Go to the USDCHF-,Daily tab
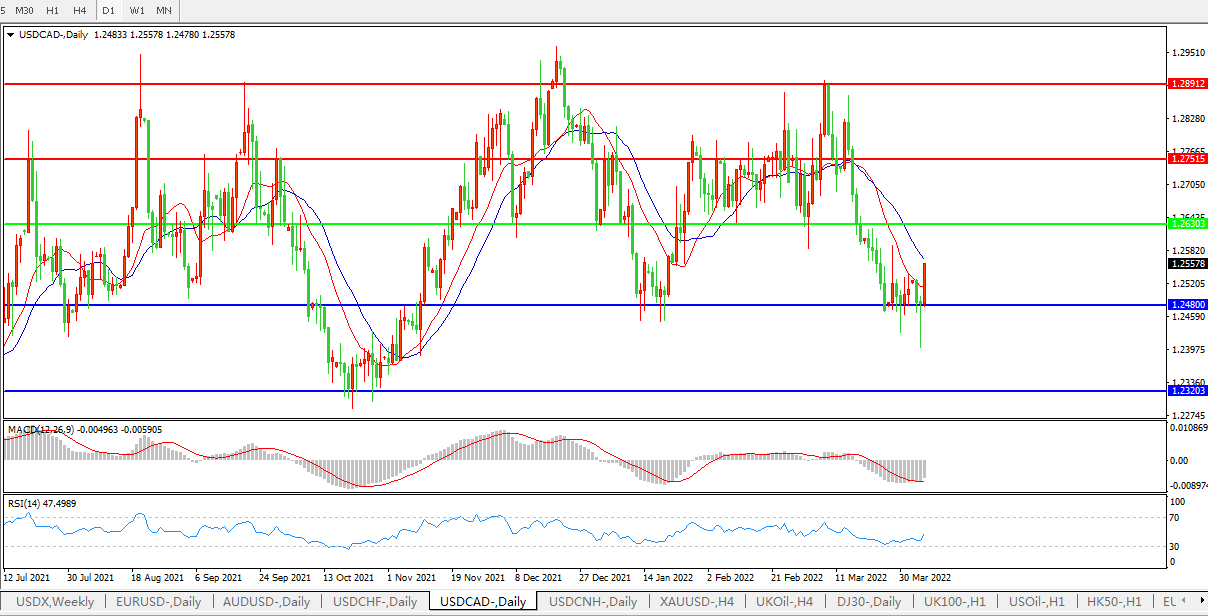1208x616 pixels. [x=374, y=601]
